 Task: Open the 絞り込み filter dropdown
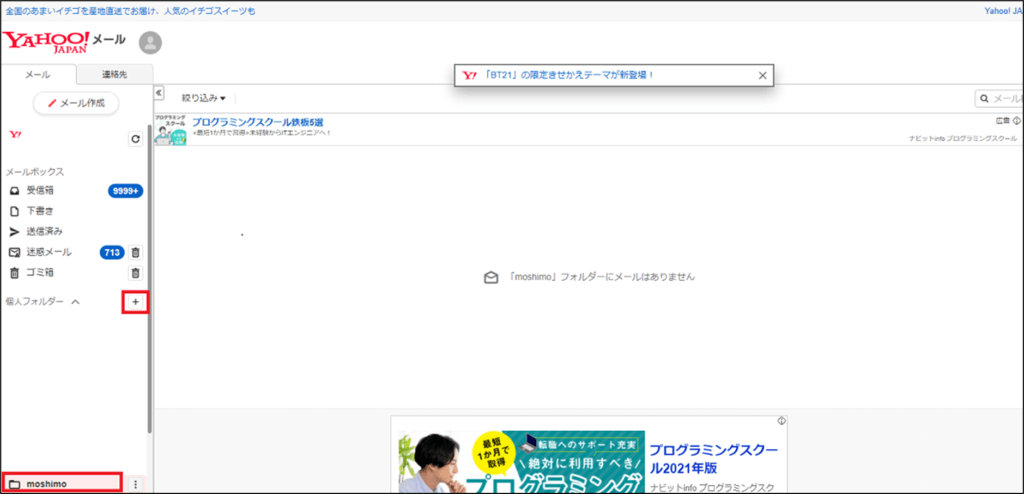(204, 98)
